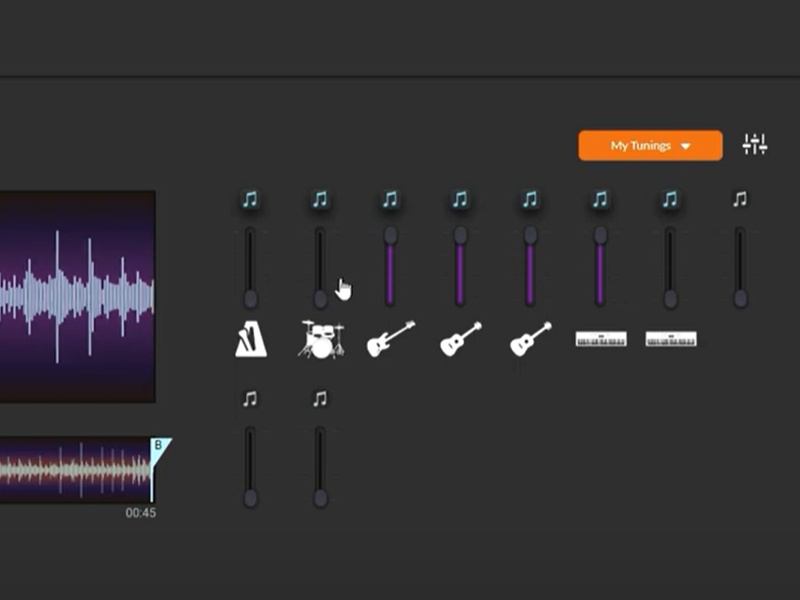Toggle first inactive note in bottom row
The width and height of the screenshot is (800, 600).
pyautogui.click(x=250, y=398)
